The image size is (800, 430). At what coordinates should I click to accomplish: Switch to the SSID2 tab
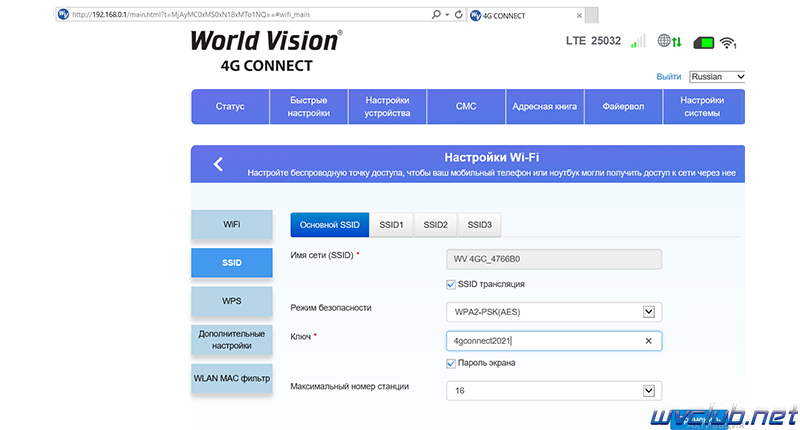436,225
